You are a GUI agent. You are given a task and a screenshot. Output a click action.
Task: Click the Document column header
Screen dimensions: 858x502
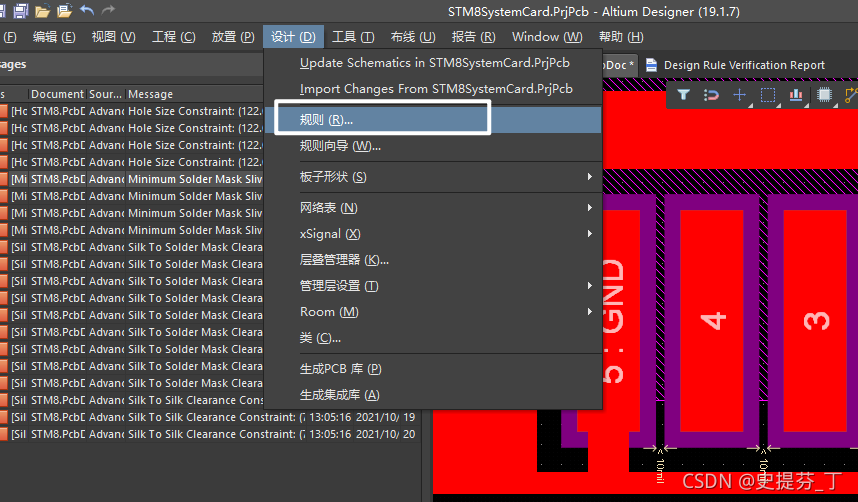point(57,94)
